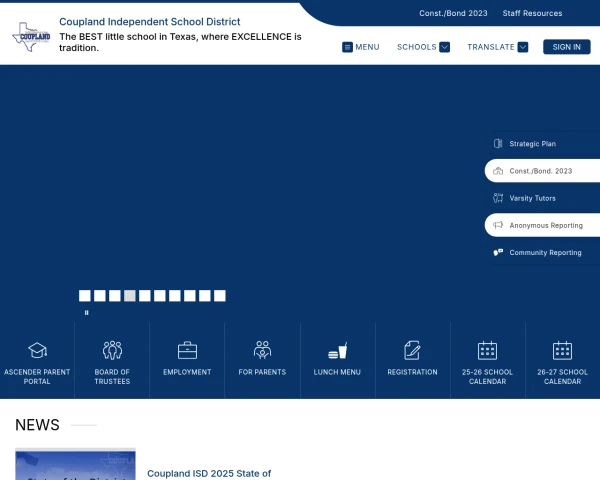600x480 pixels.
Task: Select the Employment briefcase icon
Action: [187, 350]
